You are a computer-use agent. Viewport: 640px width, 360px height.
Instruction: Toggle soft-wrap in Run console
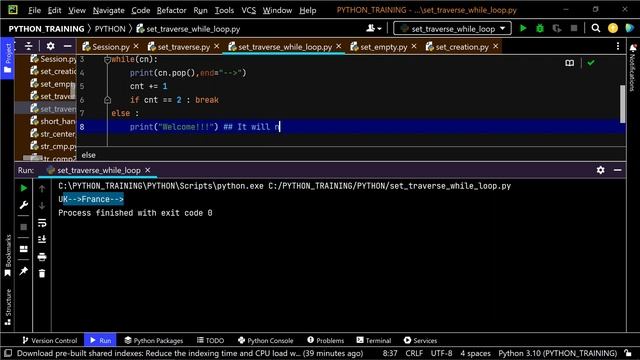[x=42, y=222]
